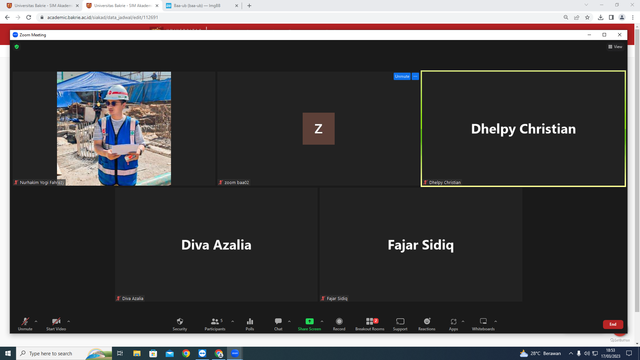Expand the arrow beside Whiteboards

tap(496, 322)
